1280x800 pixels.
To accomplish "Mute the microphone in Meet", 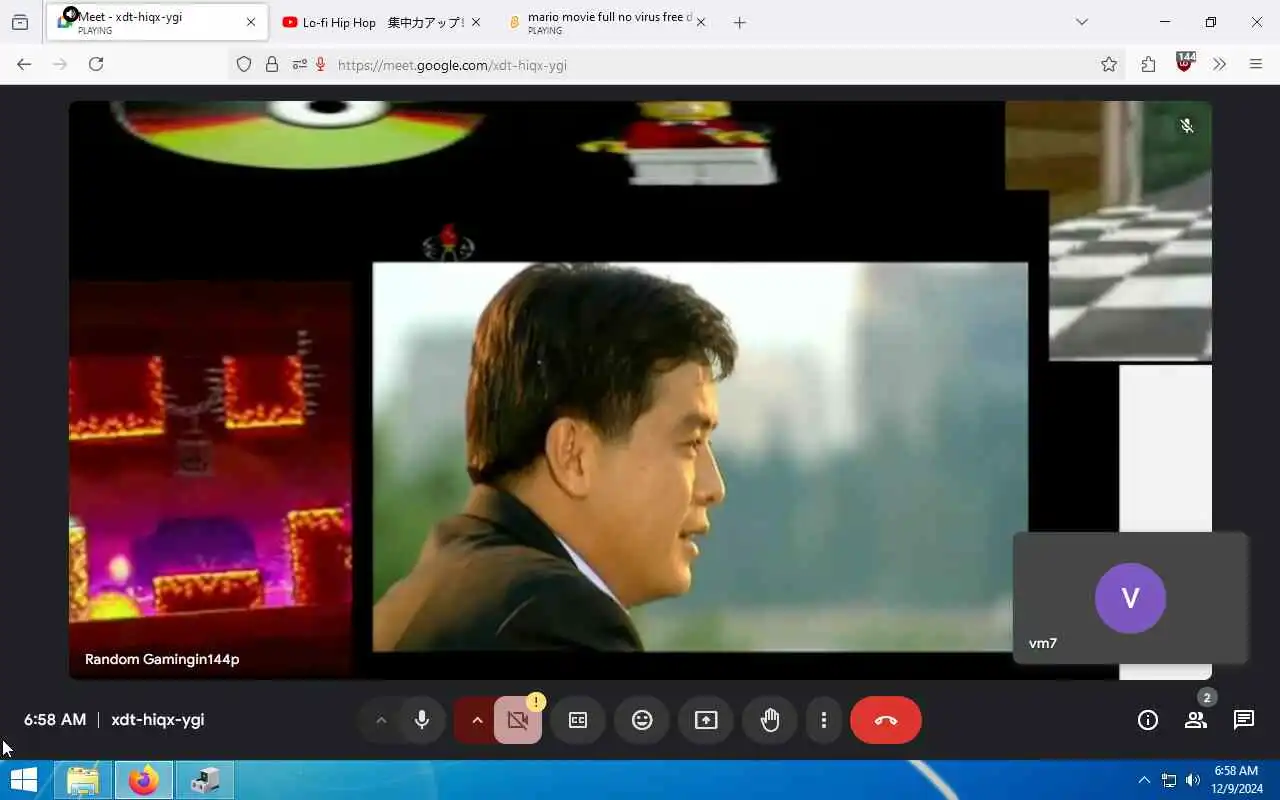I will click(x=422, y=720).
